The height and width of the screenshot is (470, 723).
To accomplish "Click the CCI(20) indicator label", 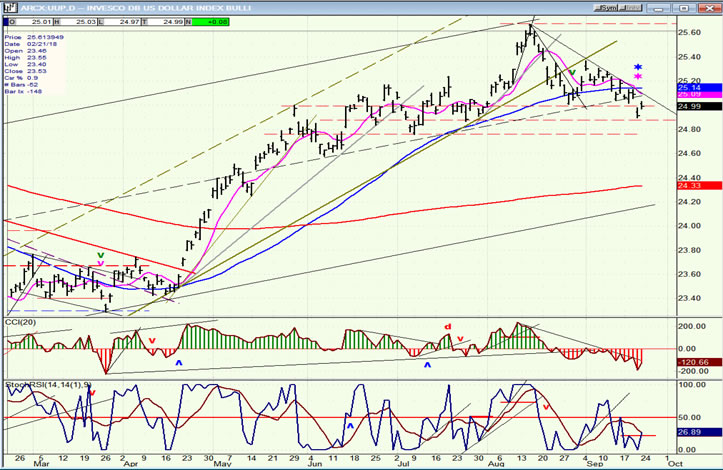I will 20,322.
